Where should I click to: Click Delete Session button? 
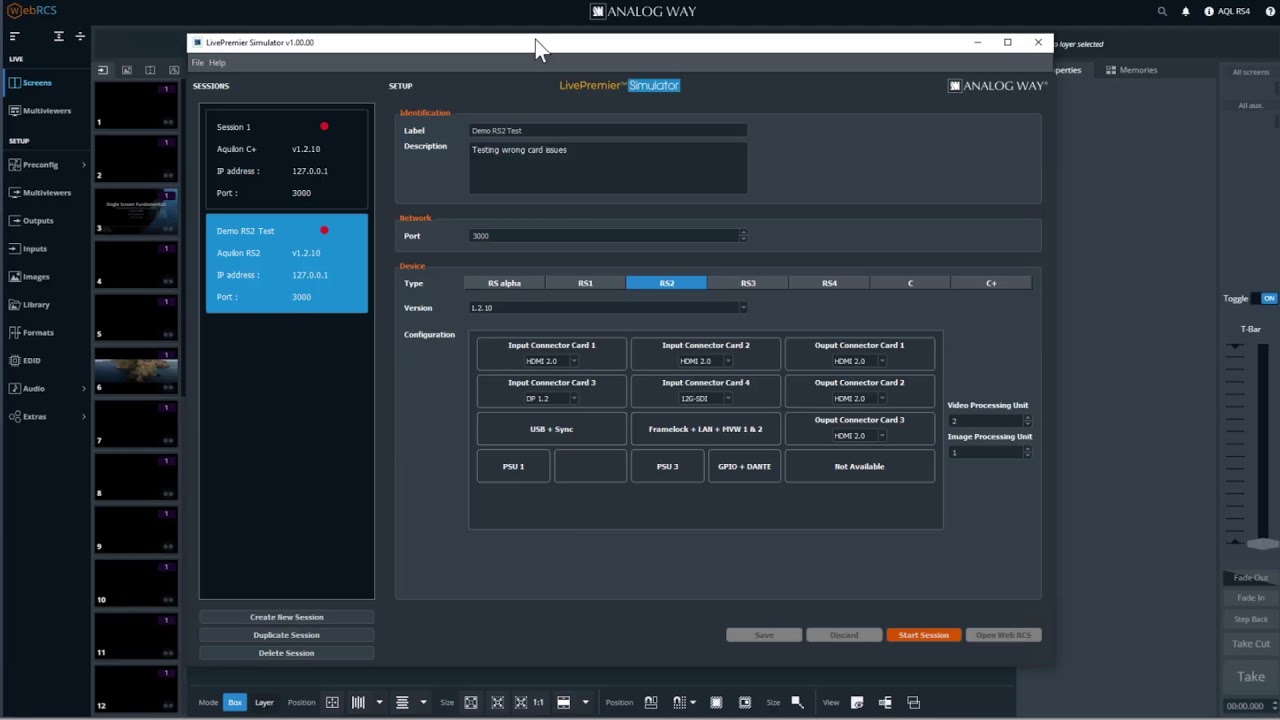coord(287,653)
